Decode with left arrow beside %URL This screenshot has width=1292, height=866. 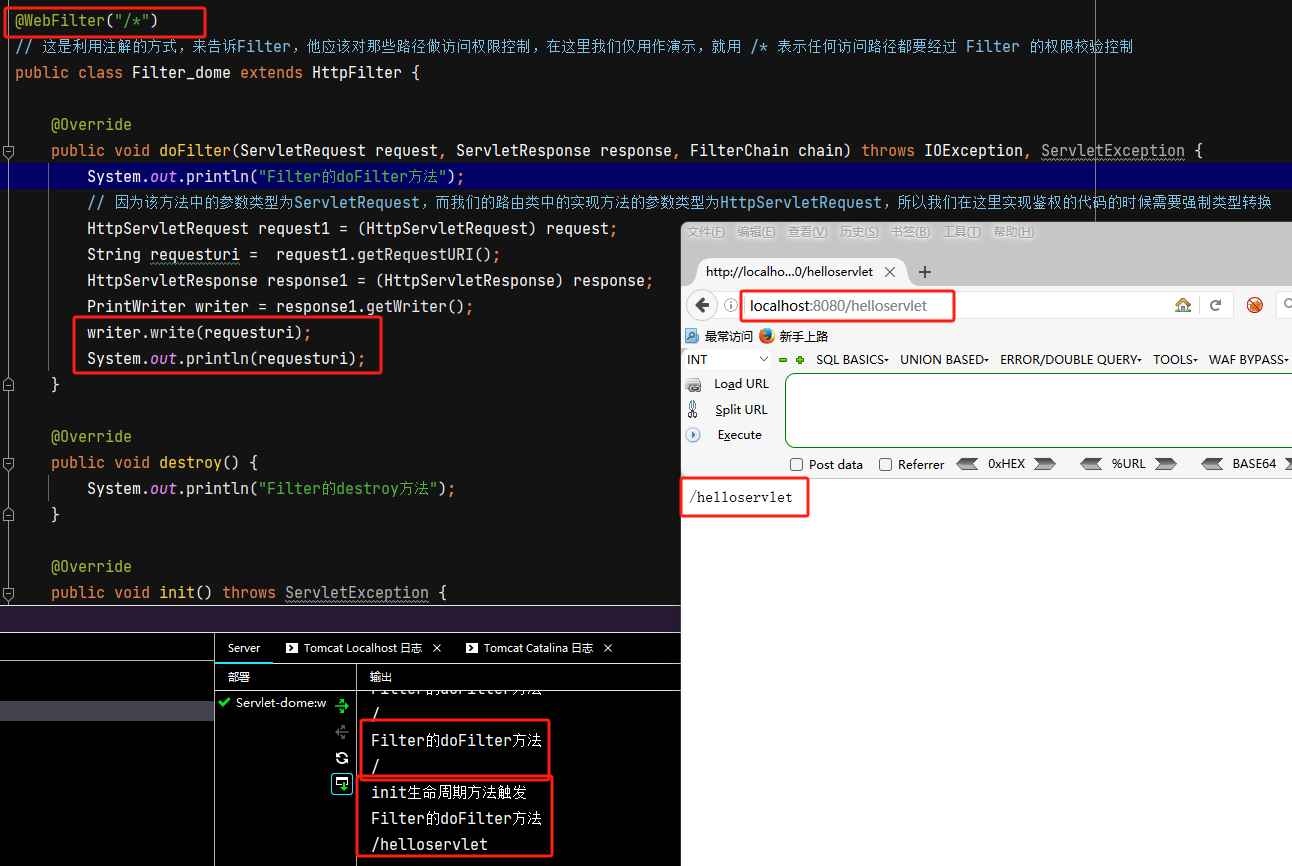(x=1092, y=464)
